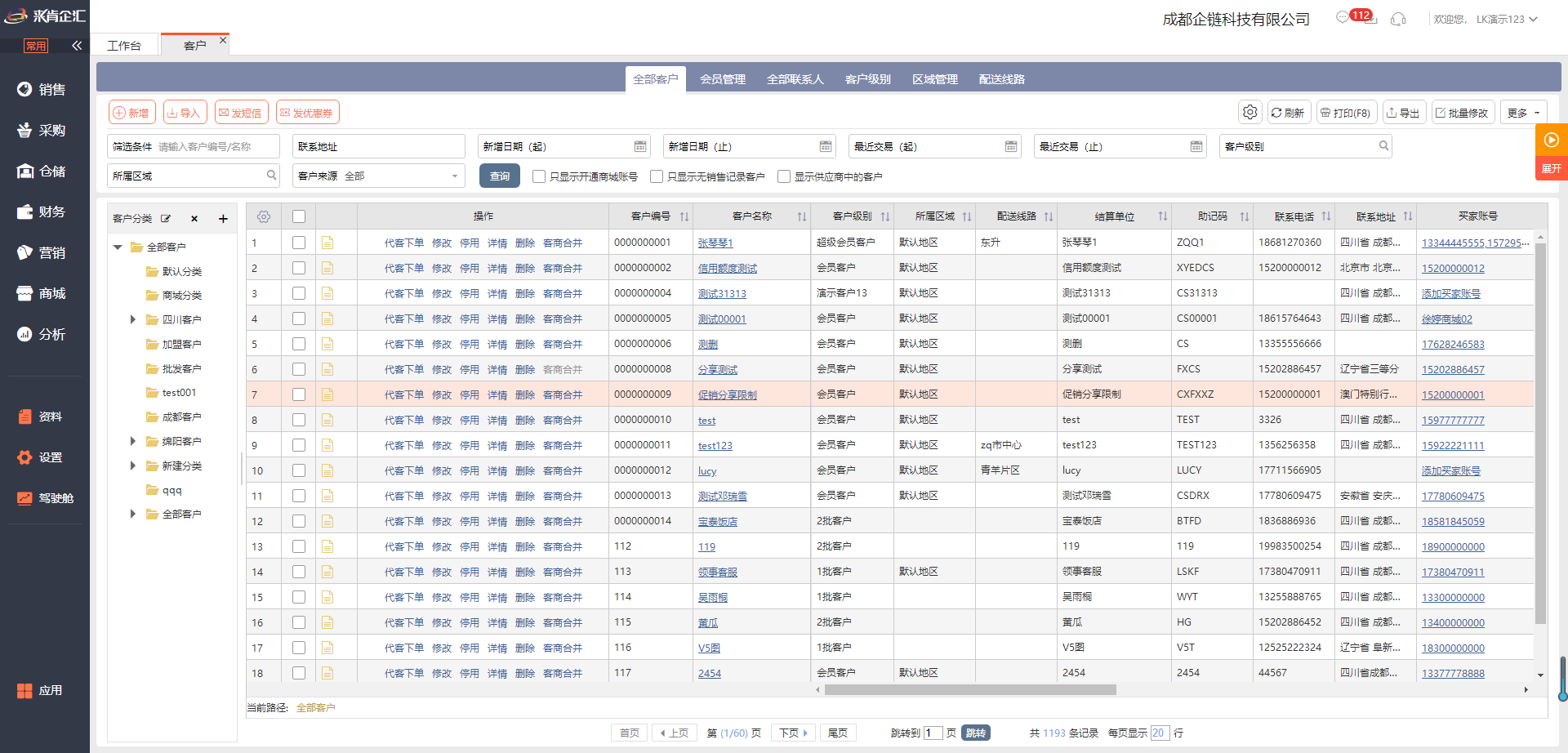Click the plus icon to add category
This screenshot has height=753, width=1568.
pos(223,219)
